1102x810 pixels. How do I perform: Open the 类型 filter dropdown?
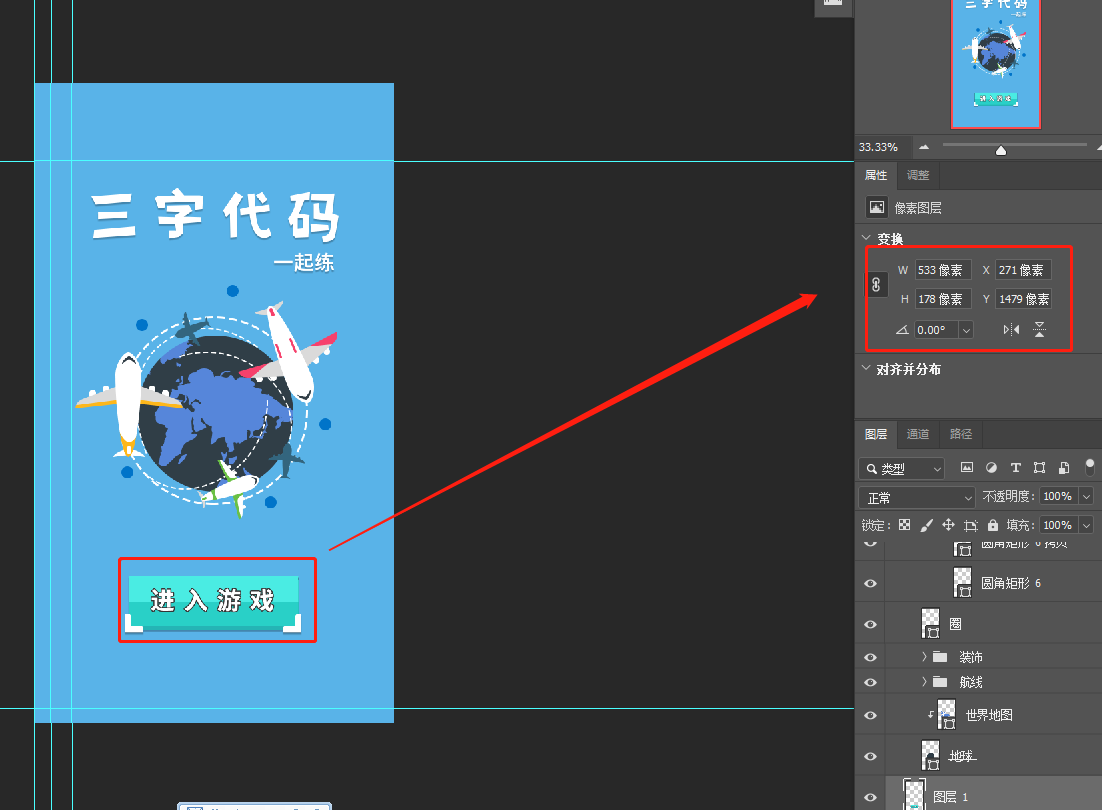tap(901, 468)
